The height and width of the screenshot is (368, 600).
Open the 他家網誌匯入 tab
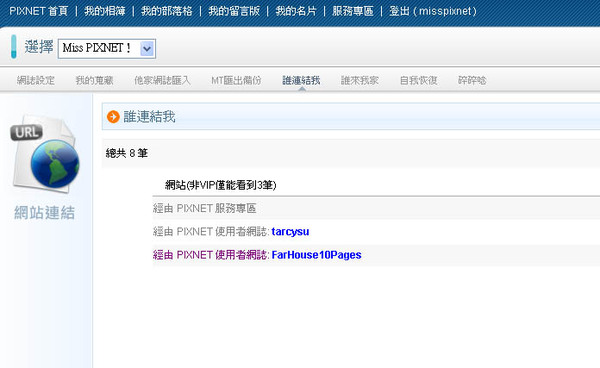coord(162,80)
